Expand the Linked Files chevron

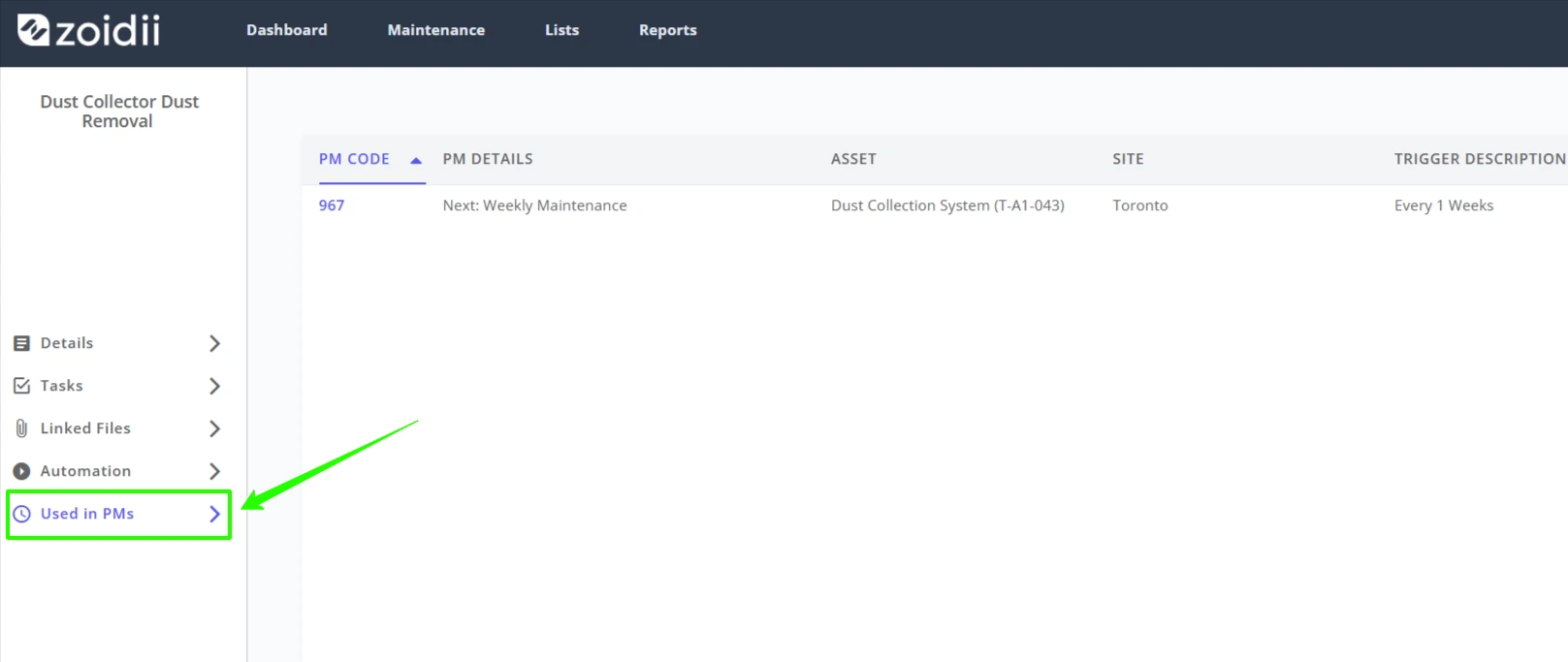[x=215, y=428]
